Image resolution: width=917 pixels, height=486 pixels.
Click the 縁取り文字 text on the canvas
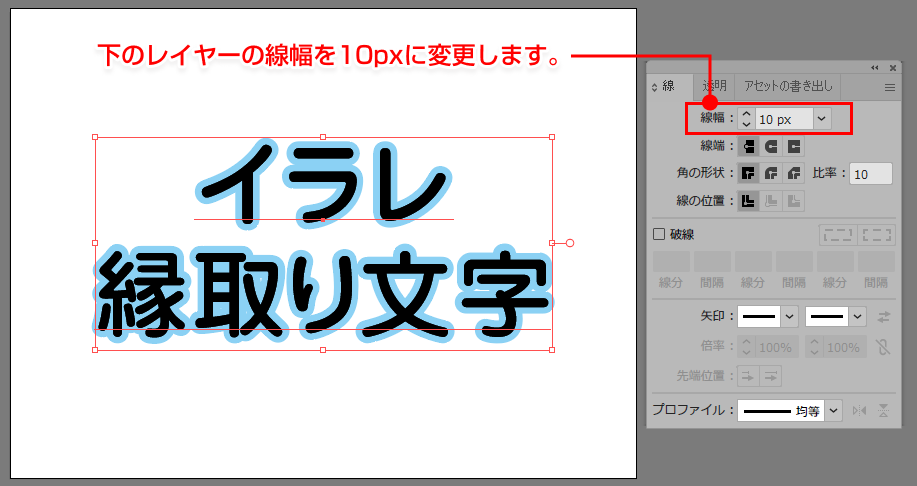coord(323,294)
